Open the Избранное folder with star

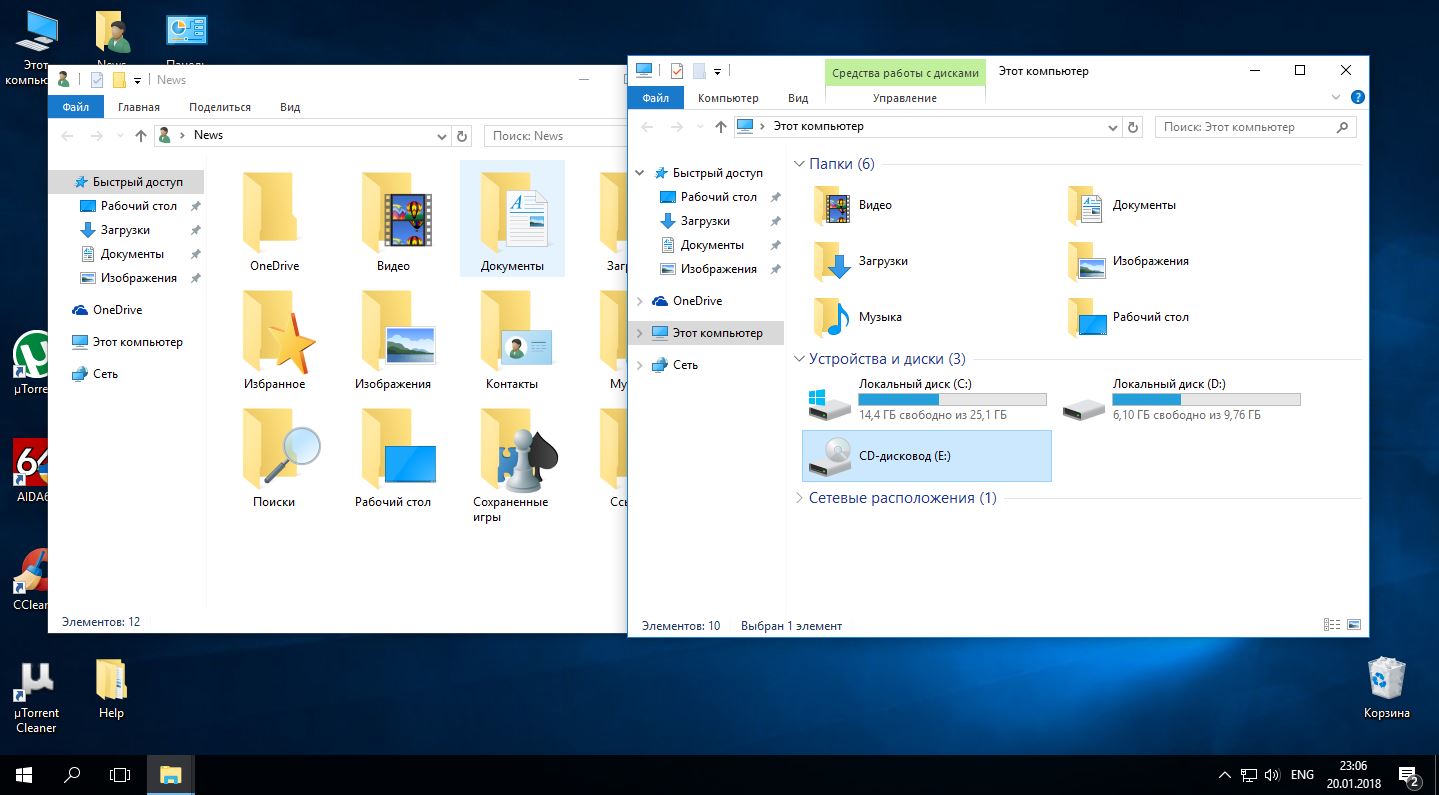pyautogui.click(x=275, y=337)
